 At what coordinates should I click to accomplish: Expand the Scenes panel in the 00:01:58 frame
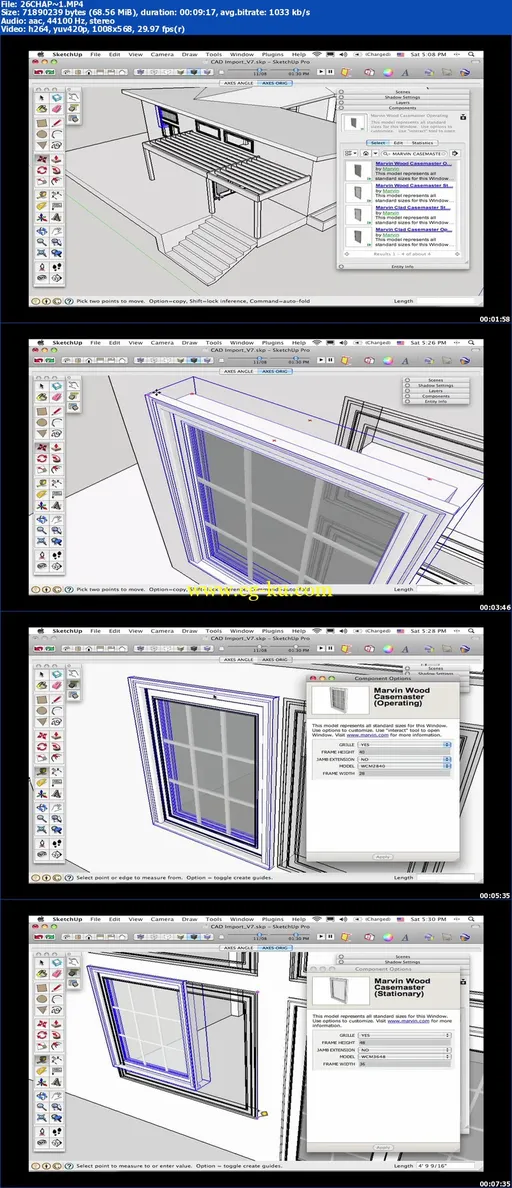(x=403, y=92)
